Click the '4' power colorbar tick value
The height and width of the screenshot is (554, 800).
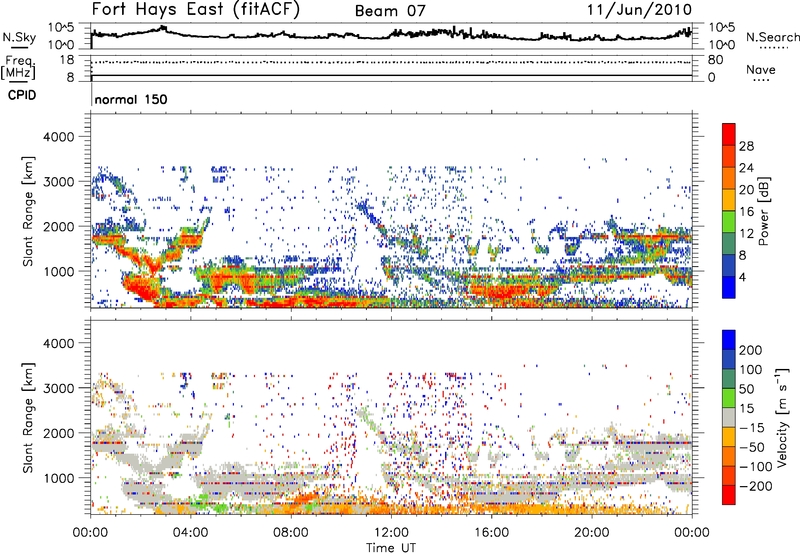742,277
